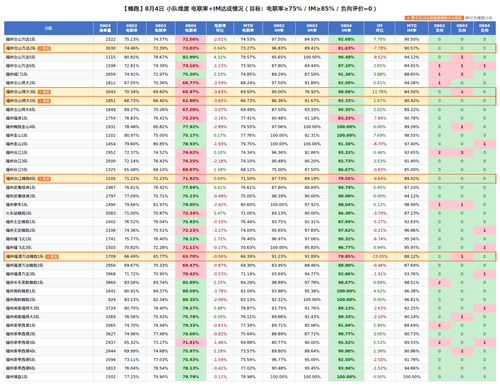Click the red 62.80% cell in the 0804 电联率 column
Image resolution: width=500 pixels, height=392 pixels.
point(191,101)
